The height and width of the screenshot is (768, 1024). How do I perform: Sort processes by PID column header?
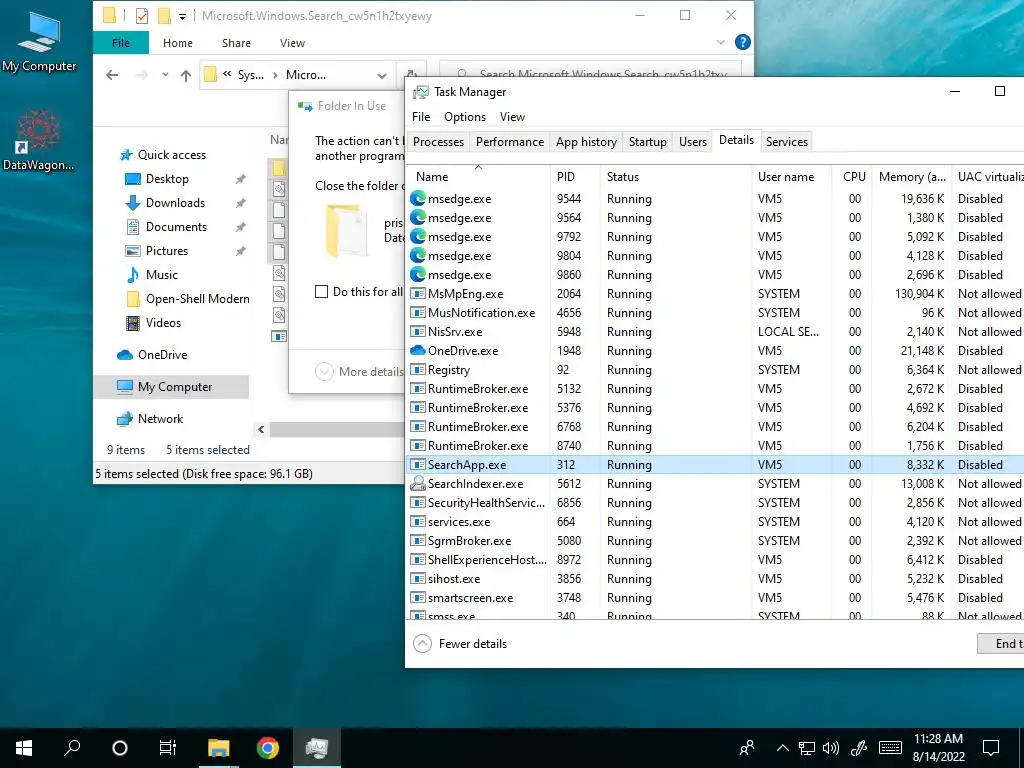coord(575,177)
